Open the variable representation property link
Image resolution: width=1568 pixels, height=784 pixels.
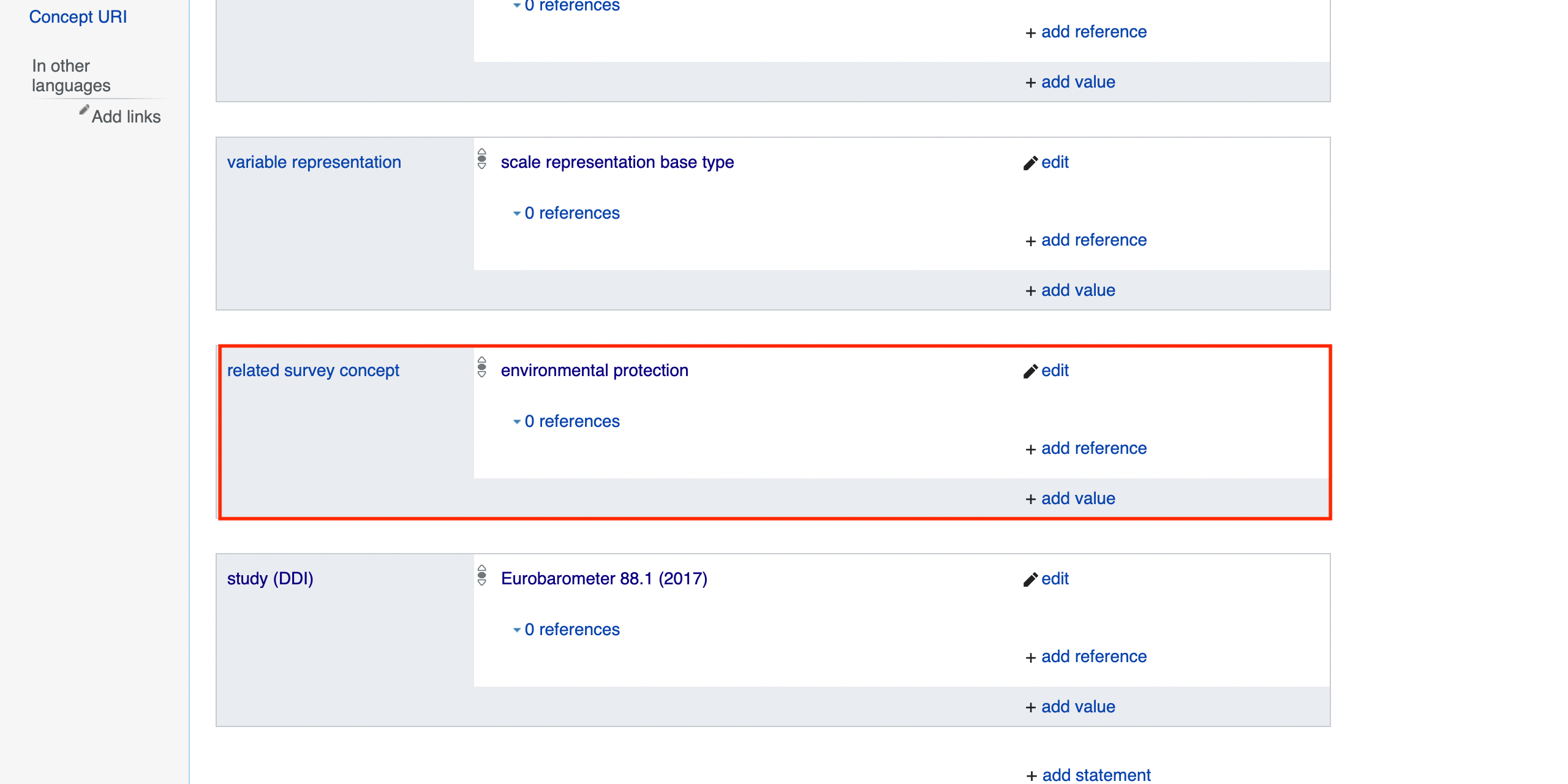click(314, 162)
